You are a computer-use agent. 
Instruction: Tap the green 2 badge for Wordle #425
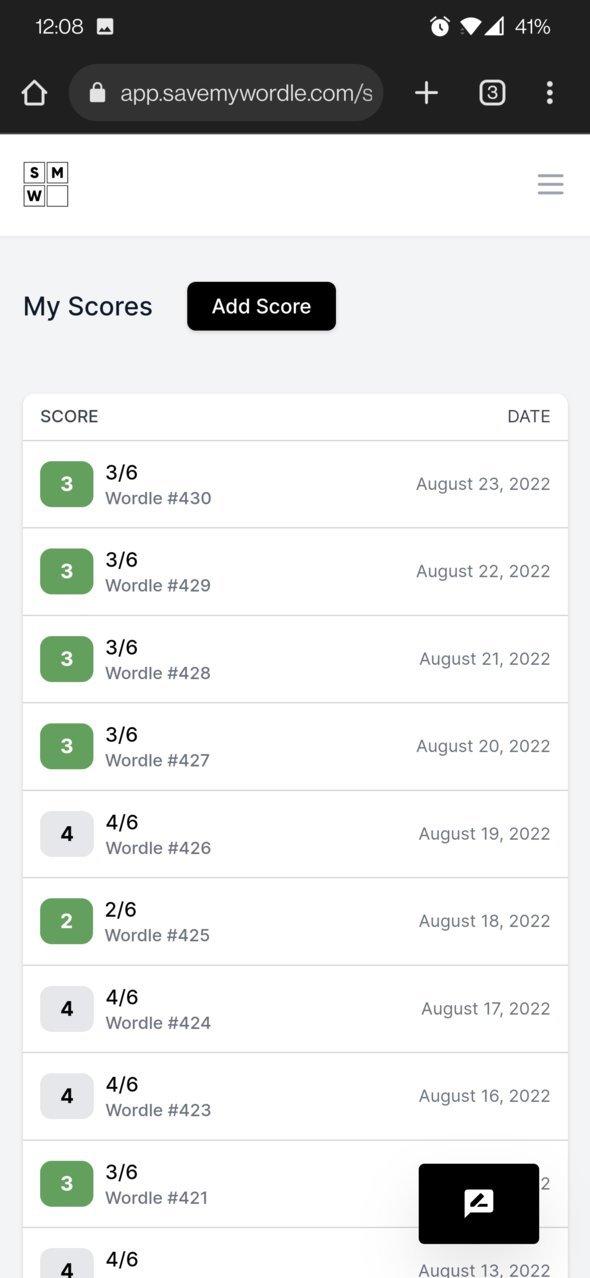(x=66, y=921)
